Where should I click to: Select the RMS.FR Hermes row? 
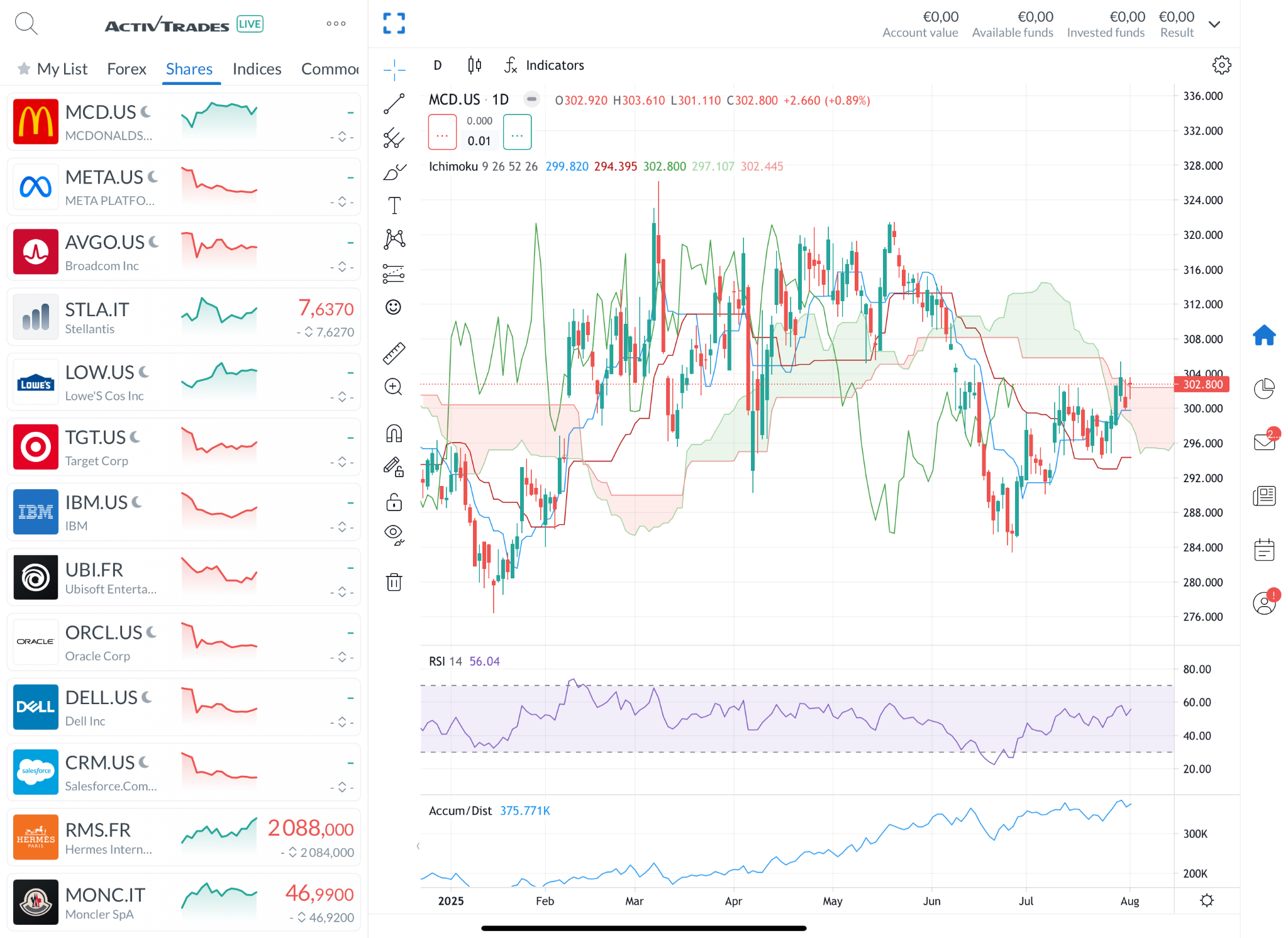coord(184,837)
